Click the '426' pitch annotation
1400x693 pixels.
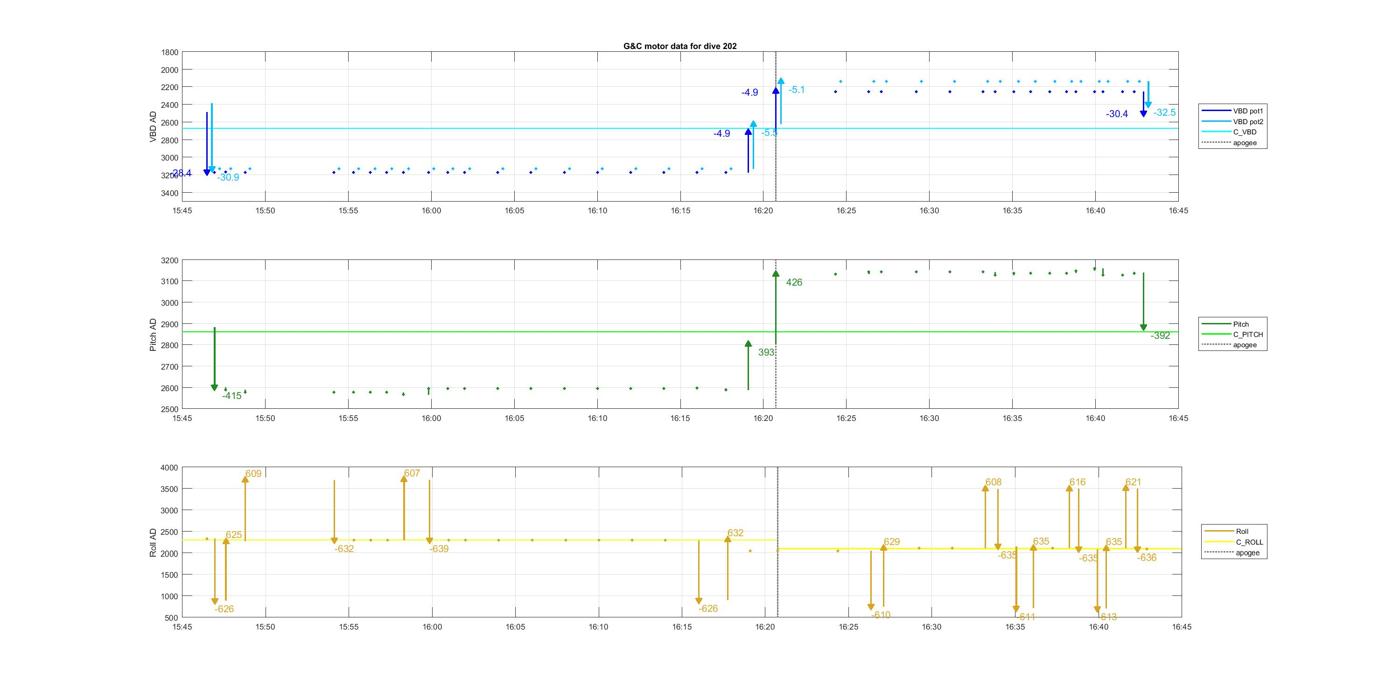point(794,283)
